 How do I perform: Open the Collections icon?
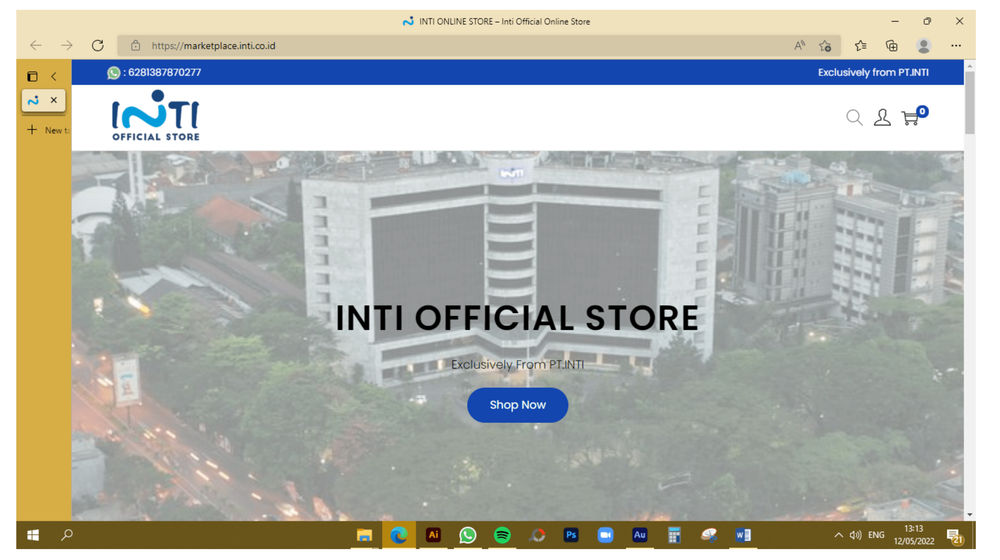[x=892, y=45]
